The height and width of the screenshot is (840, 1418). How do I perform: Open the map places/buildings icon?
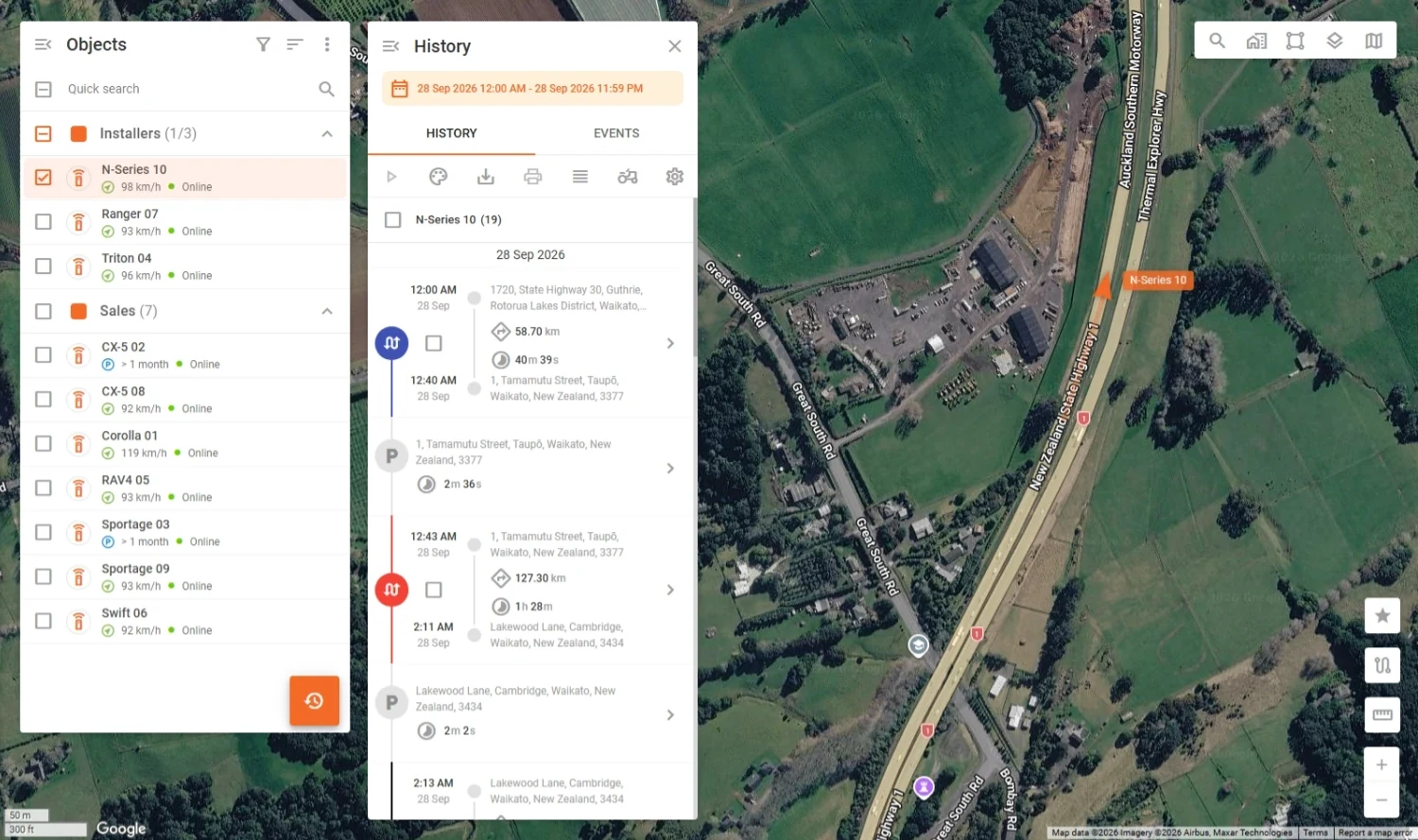pyautogui.click(x=1256, y=41)
